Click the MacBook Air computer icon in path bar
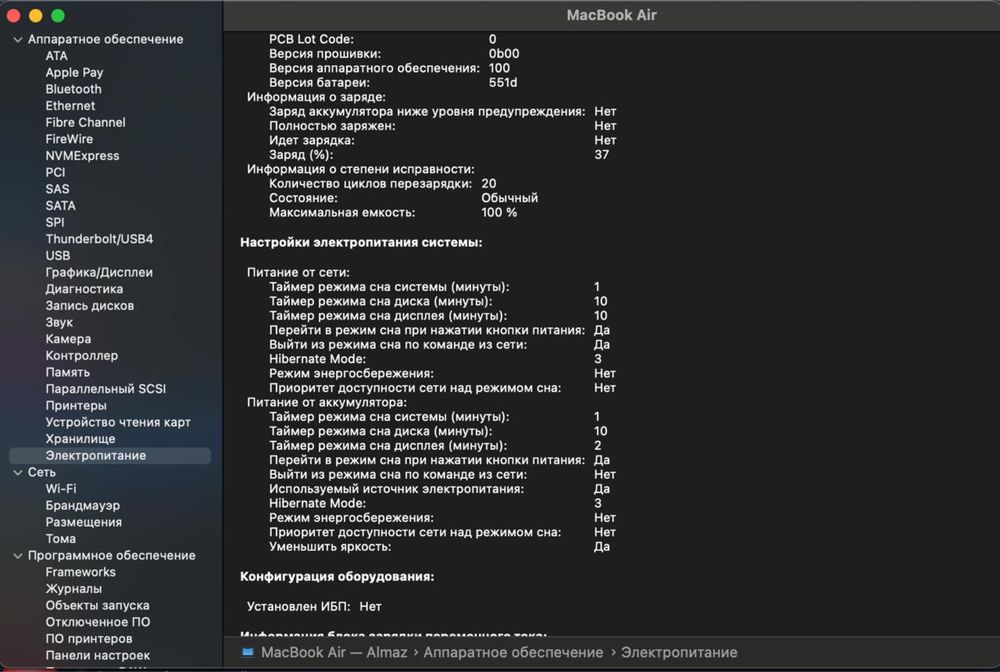Viewport: 1000px width, 672px height. pos(248,652)
